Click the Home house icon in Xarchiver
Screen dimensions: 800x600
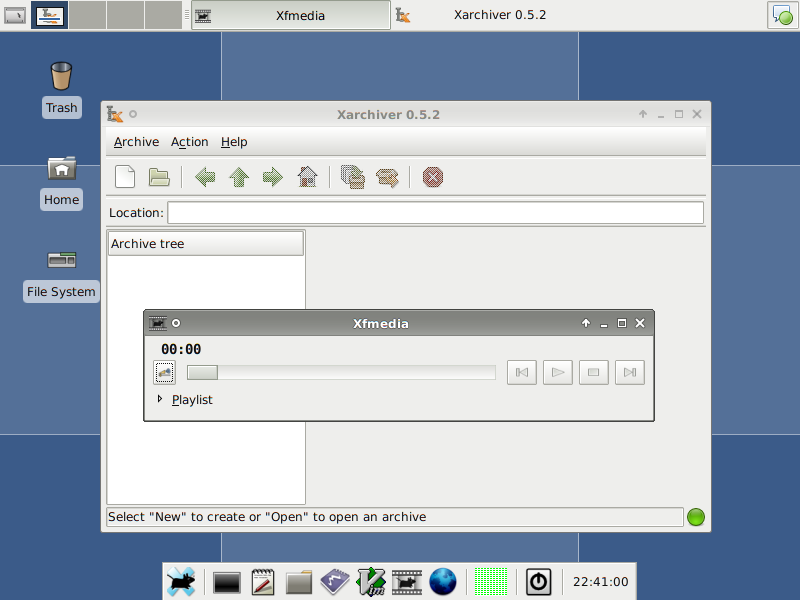[x=307, y=177]
